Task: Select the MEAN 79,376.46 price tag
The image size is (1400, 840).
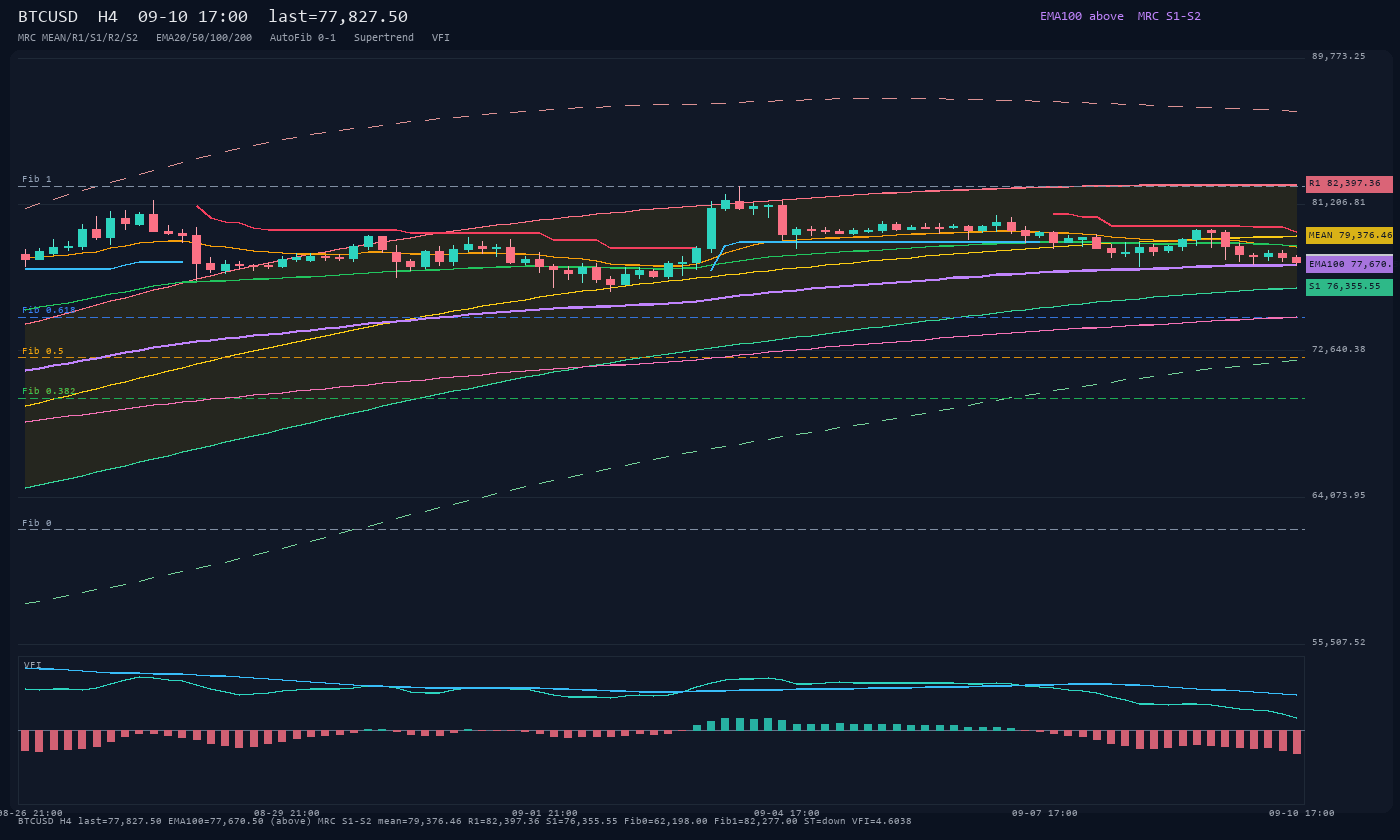Action: pos(1349,235)
